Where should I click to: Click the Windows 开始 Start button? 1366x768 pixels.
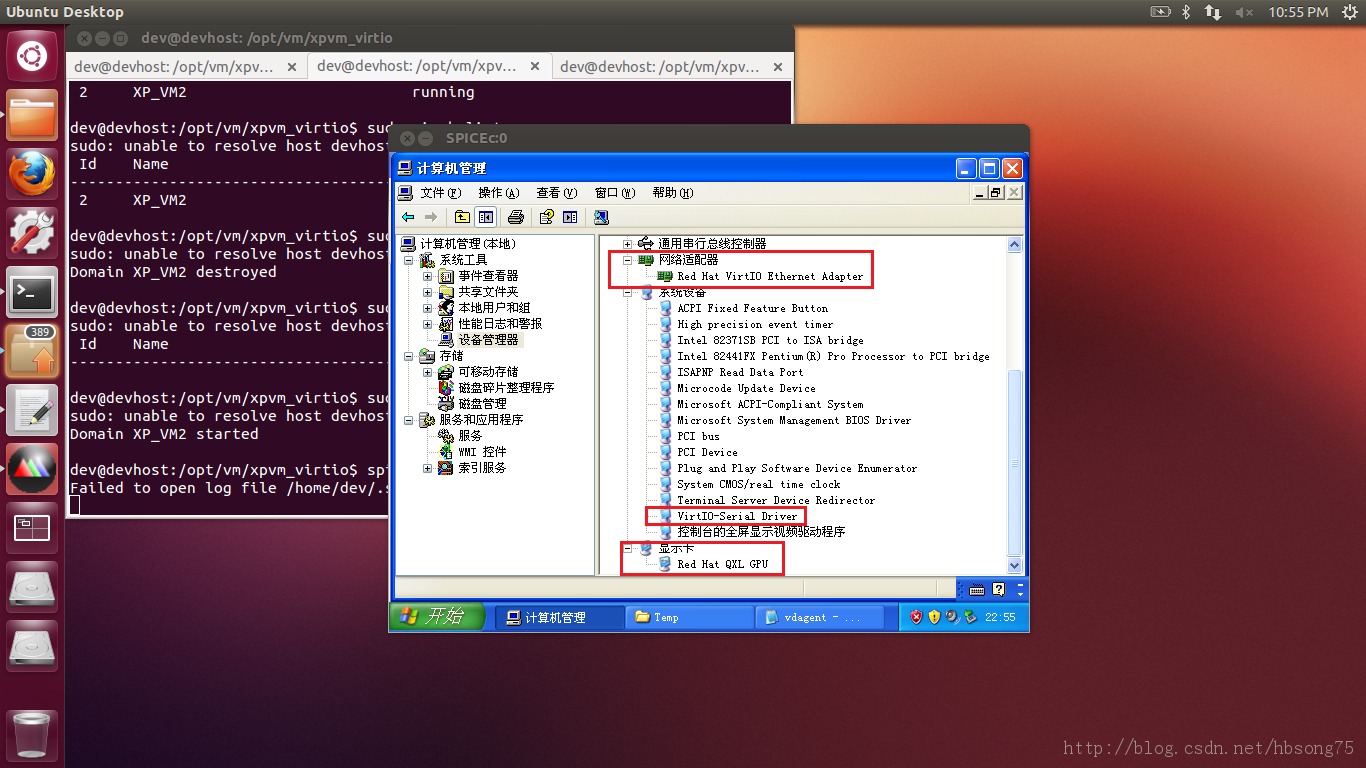click(438, 617)
